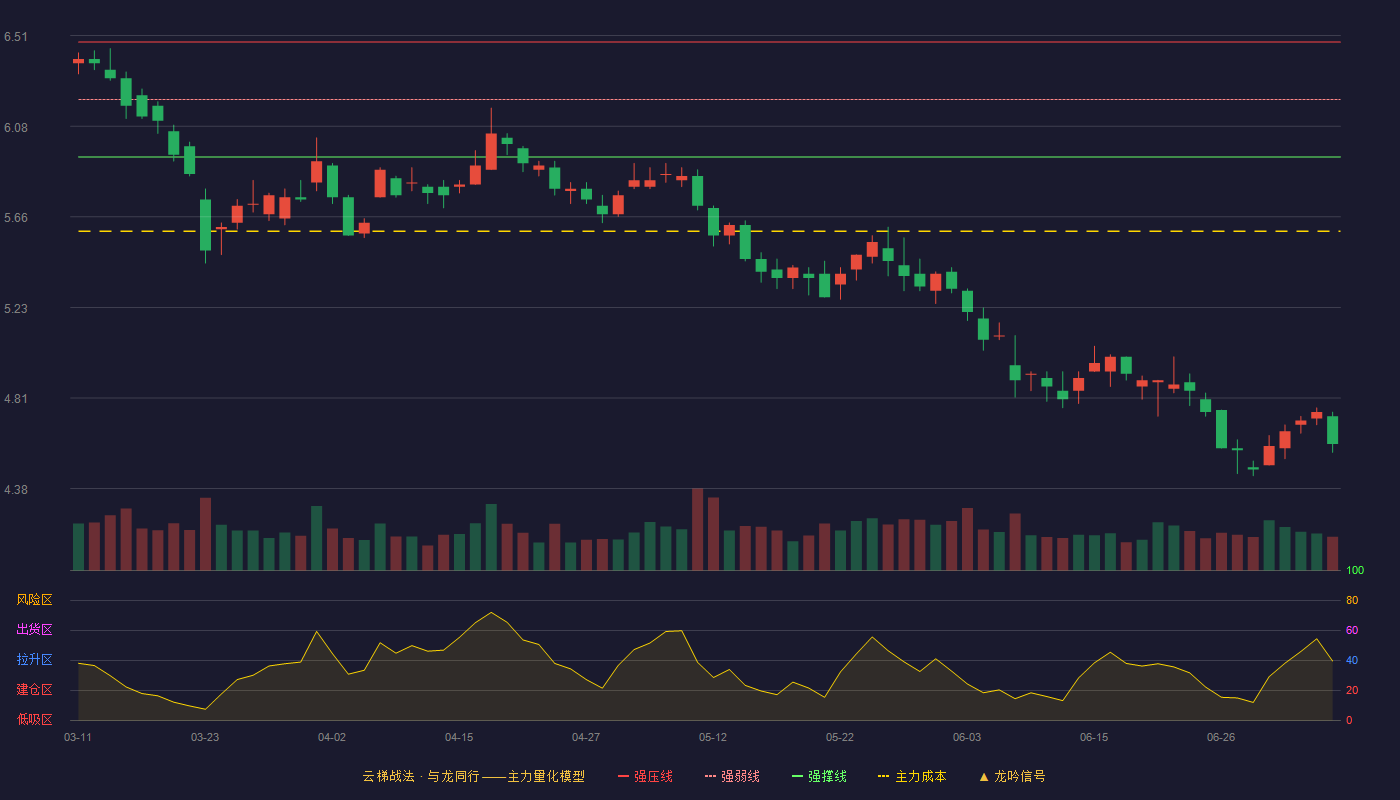Select the 低吸区 zone label
The image size is (1400, 800).
coord(34,719)
